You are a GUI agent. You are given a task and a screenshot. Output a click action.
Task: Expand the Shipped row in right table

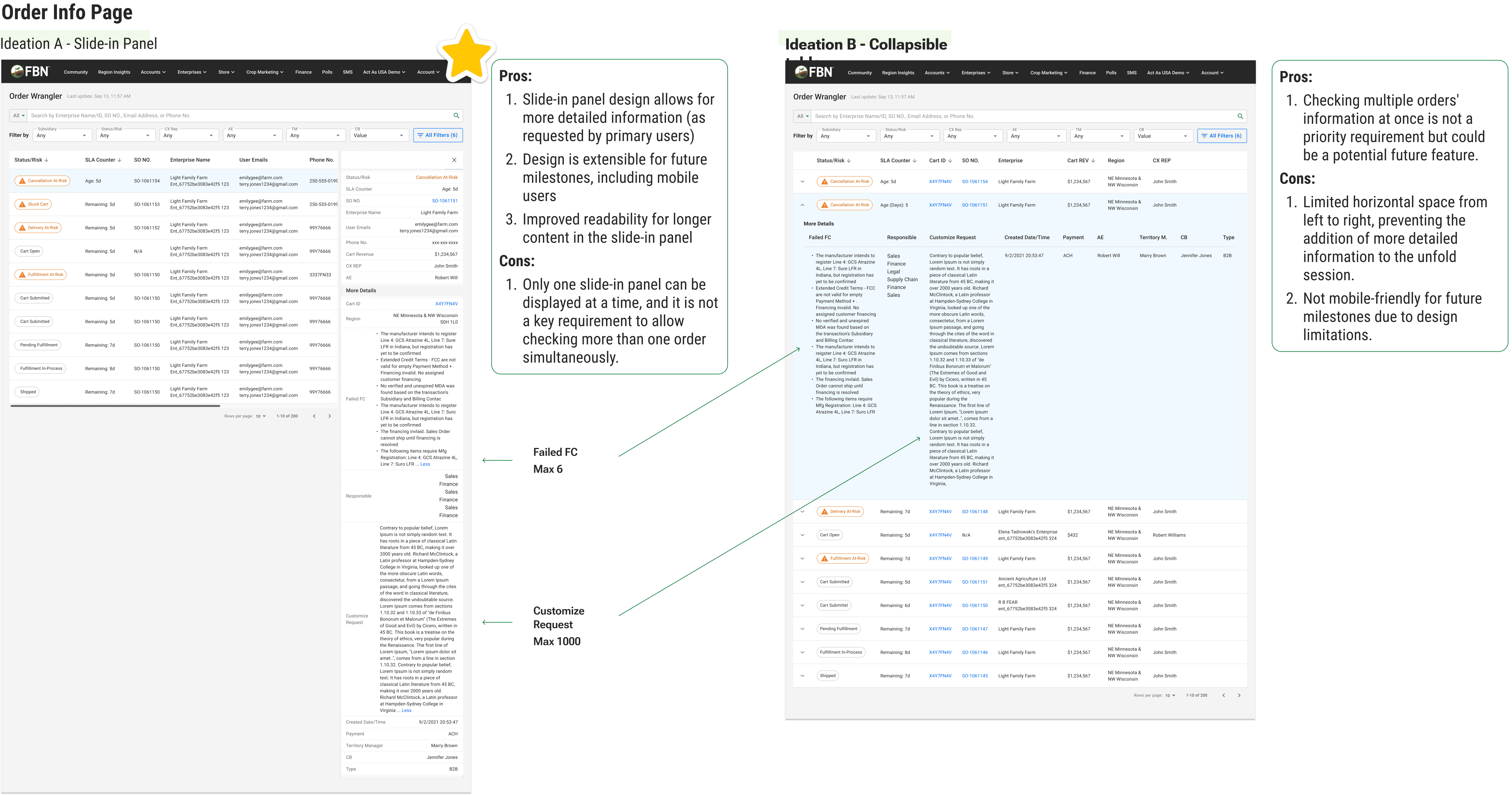[802, 676]
